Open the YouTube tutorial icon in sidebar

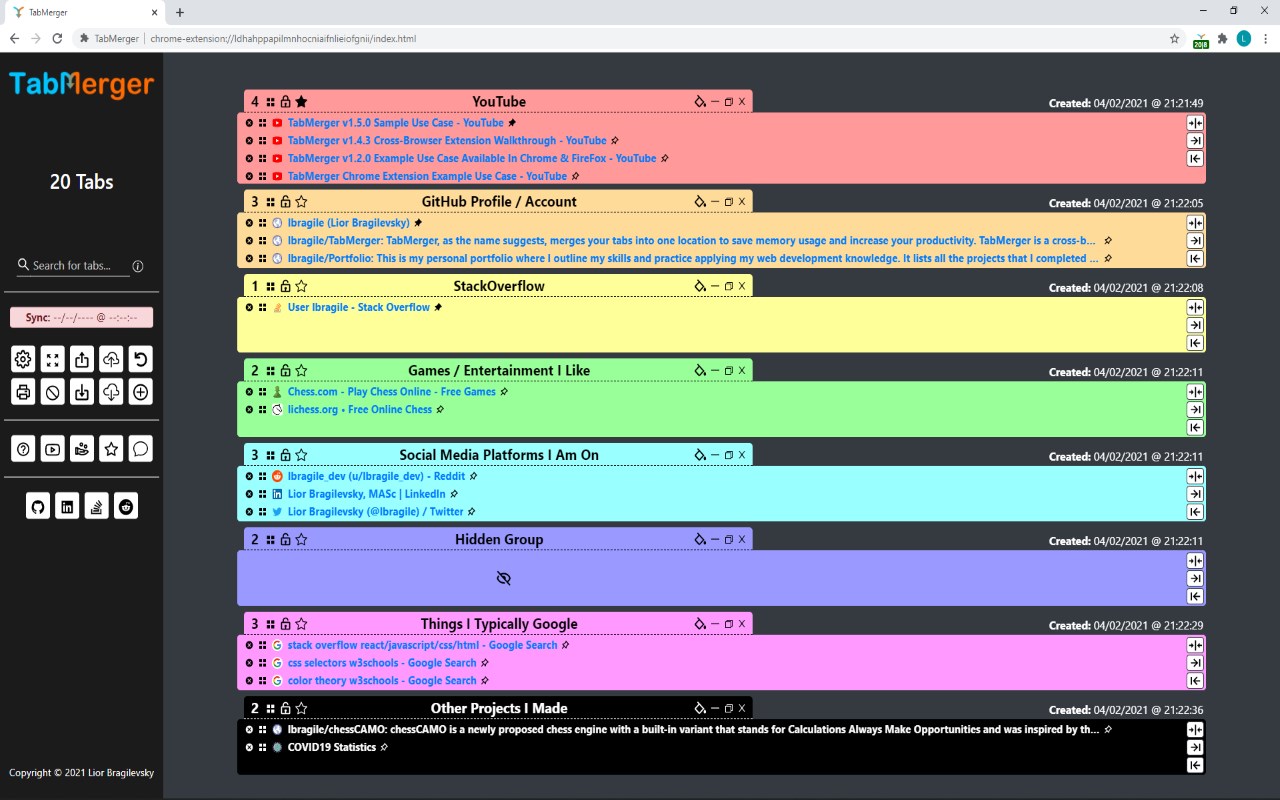click(x=53, y=449)
